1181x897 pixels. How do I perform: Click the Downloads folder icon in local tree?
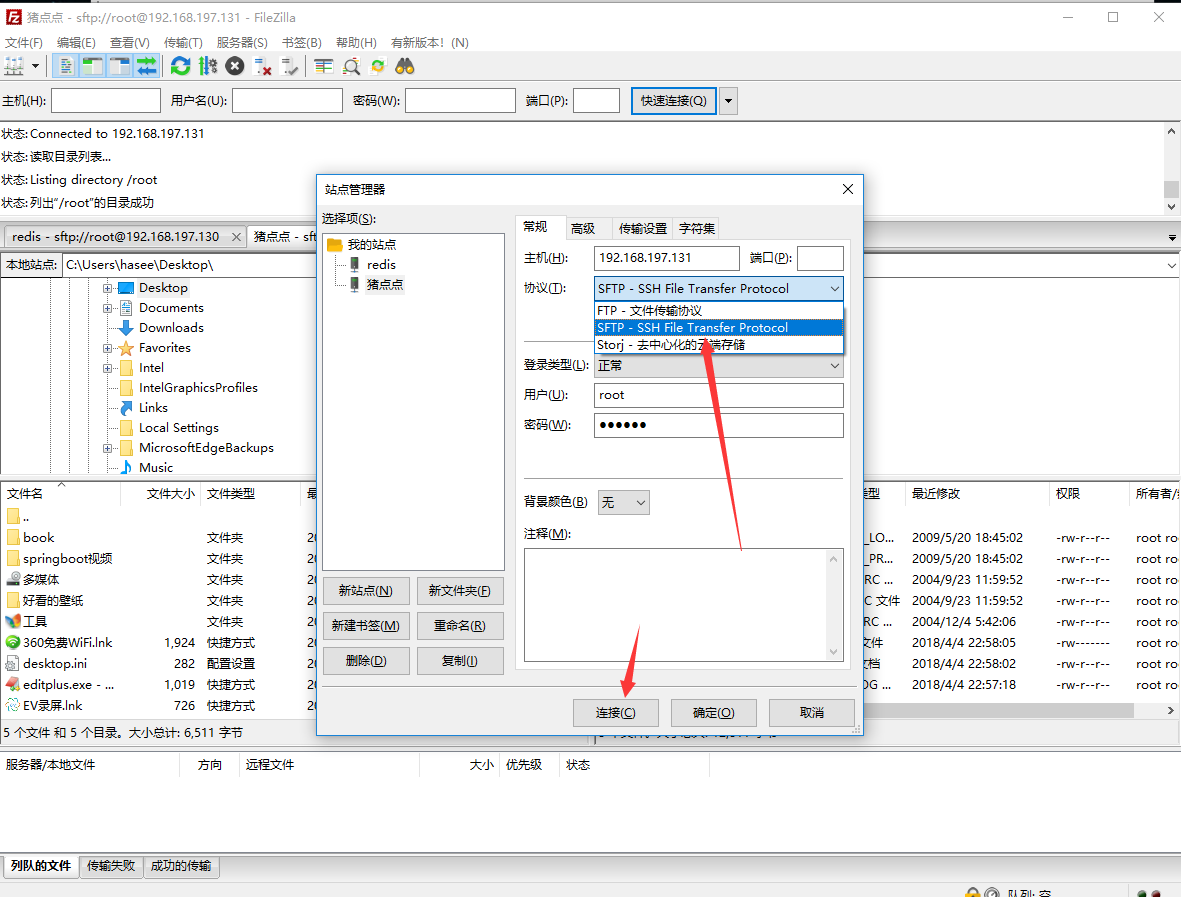pyautogui.click(x=127, y=328)
